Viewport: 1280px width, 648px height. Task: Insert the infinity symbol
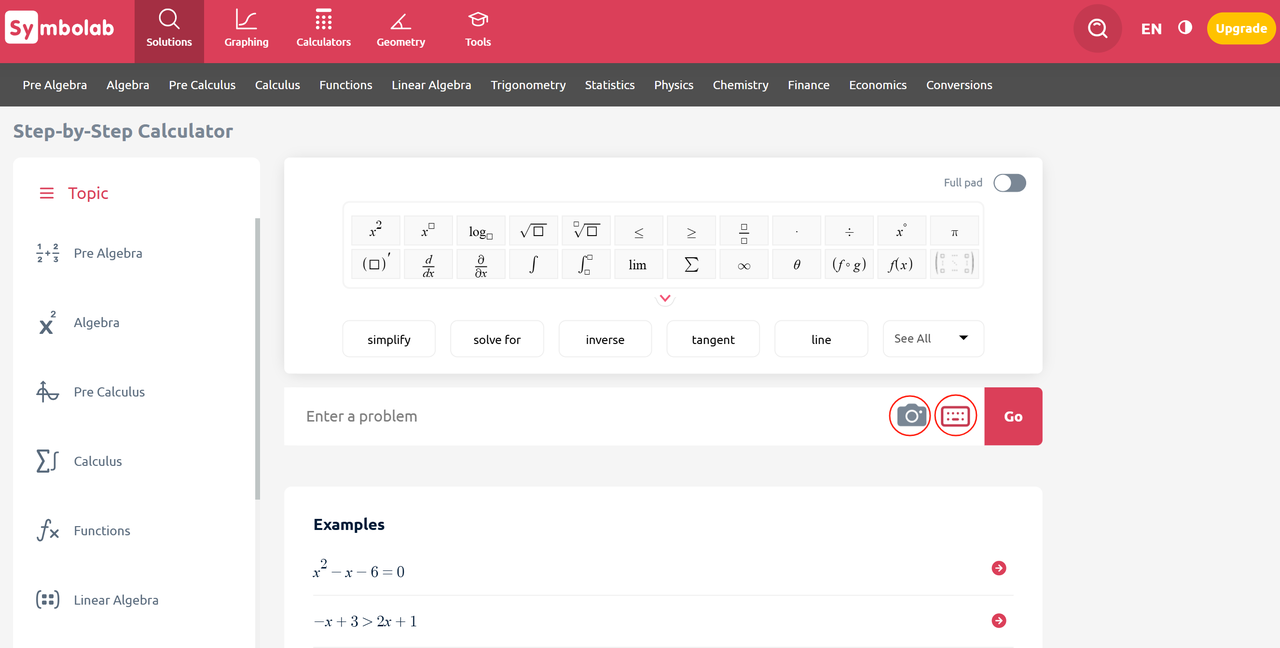pos(744,265)
